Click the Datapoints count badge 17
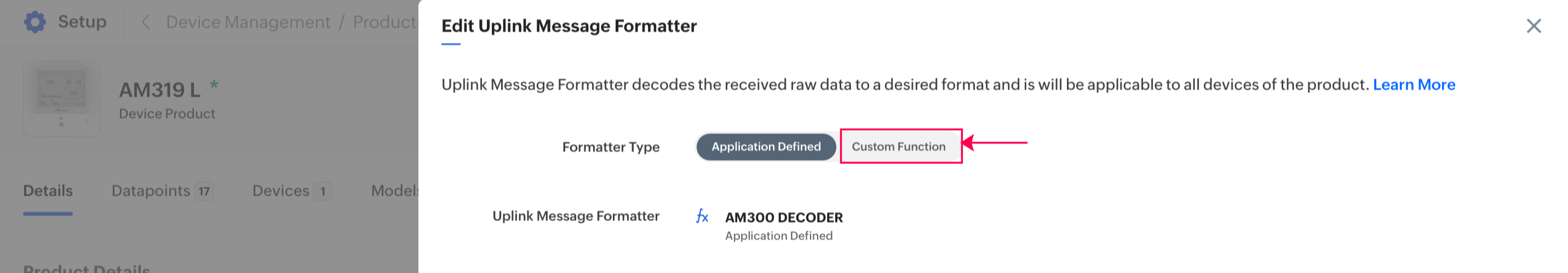 pos(204,191)
